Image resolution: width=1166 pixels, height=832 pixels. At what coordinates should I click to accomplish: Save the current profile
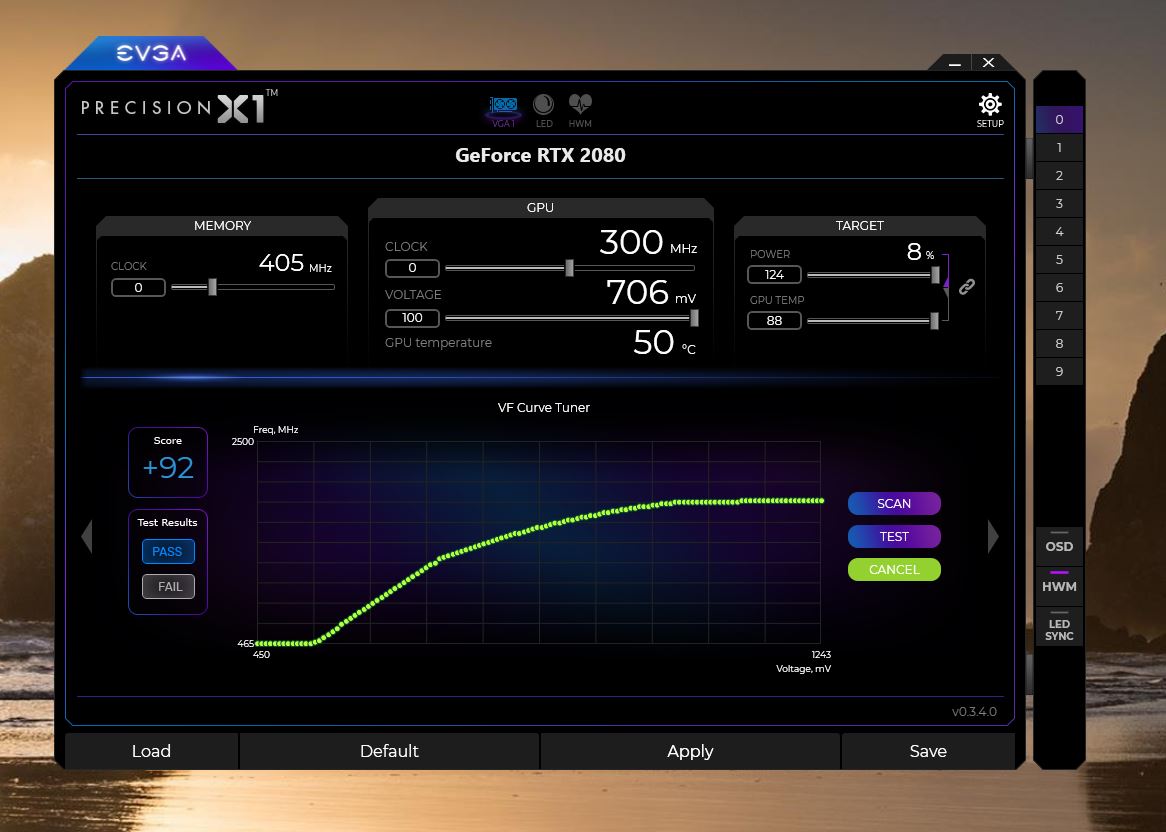pos(928,751)
